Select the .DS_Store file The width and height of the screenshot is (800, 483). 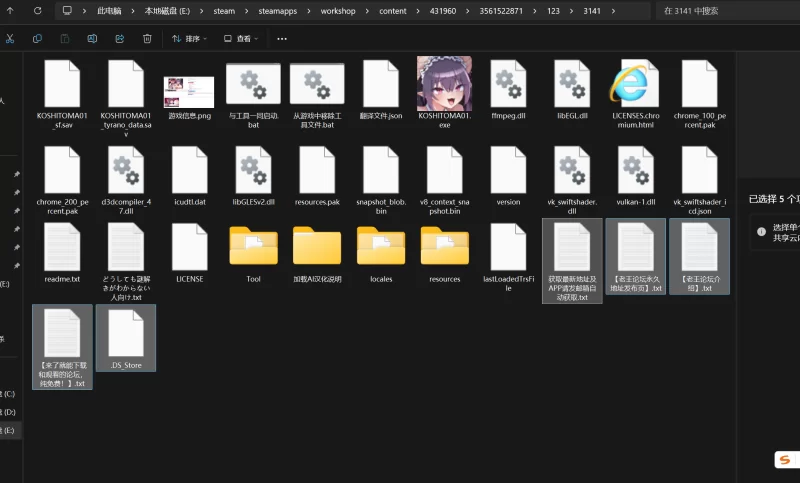126,338
